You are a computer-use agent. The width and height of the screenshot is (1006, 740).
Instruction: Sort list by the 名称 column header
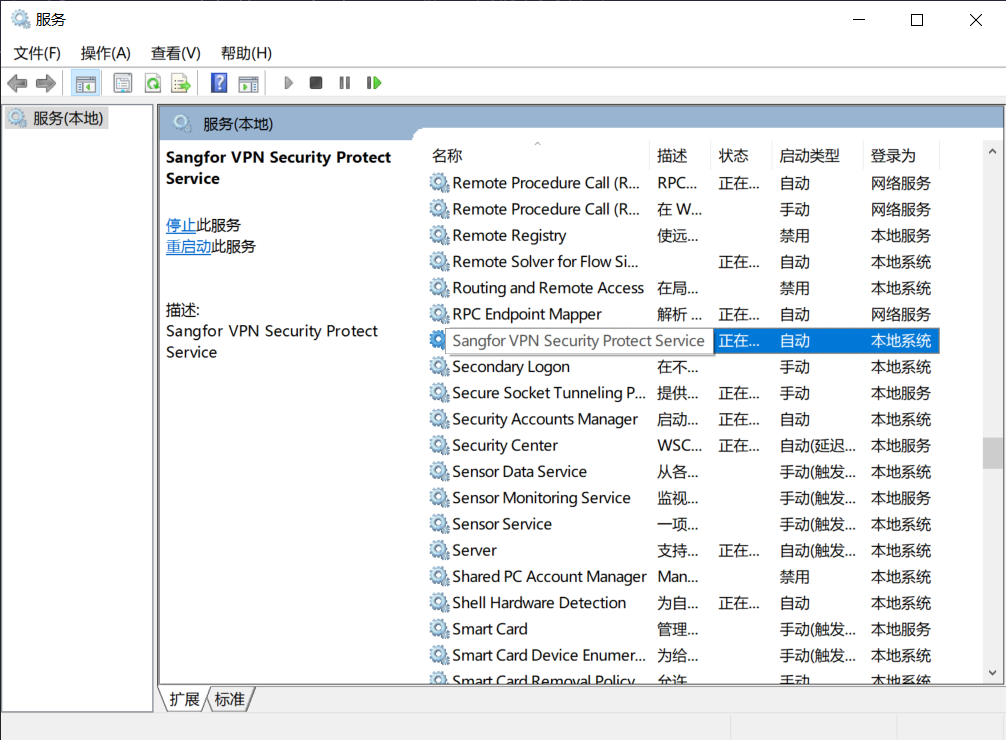point(447,156)
